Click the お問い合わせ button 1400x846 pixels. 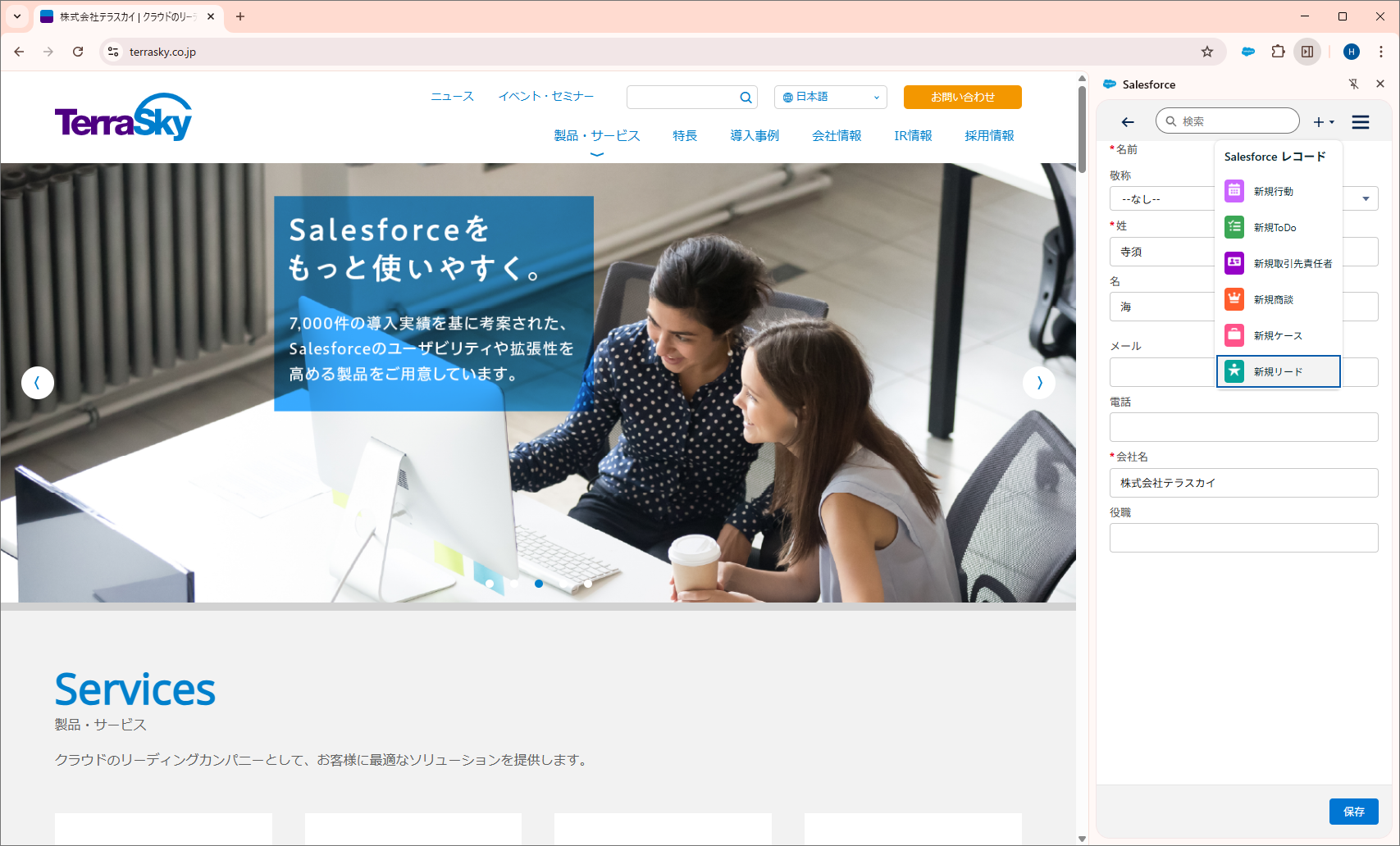pyautogui.click(x=963, y=97)
